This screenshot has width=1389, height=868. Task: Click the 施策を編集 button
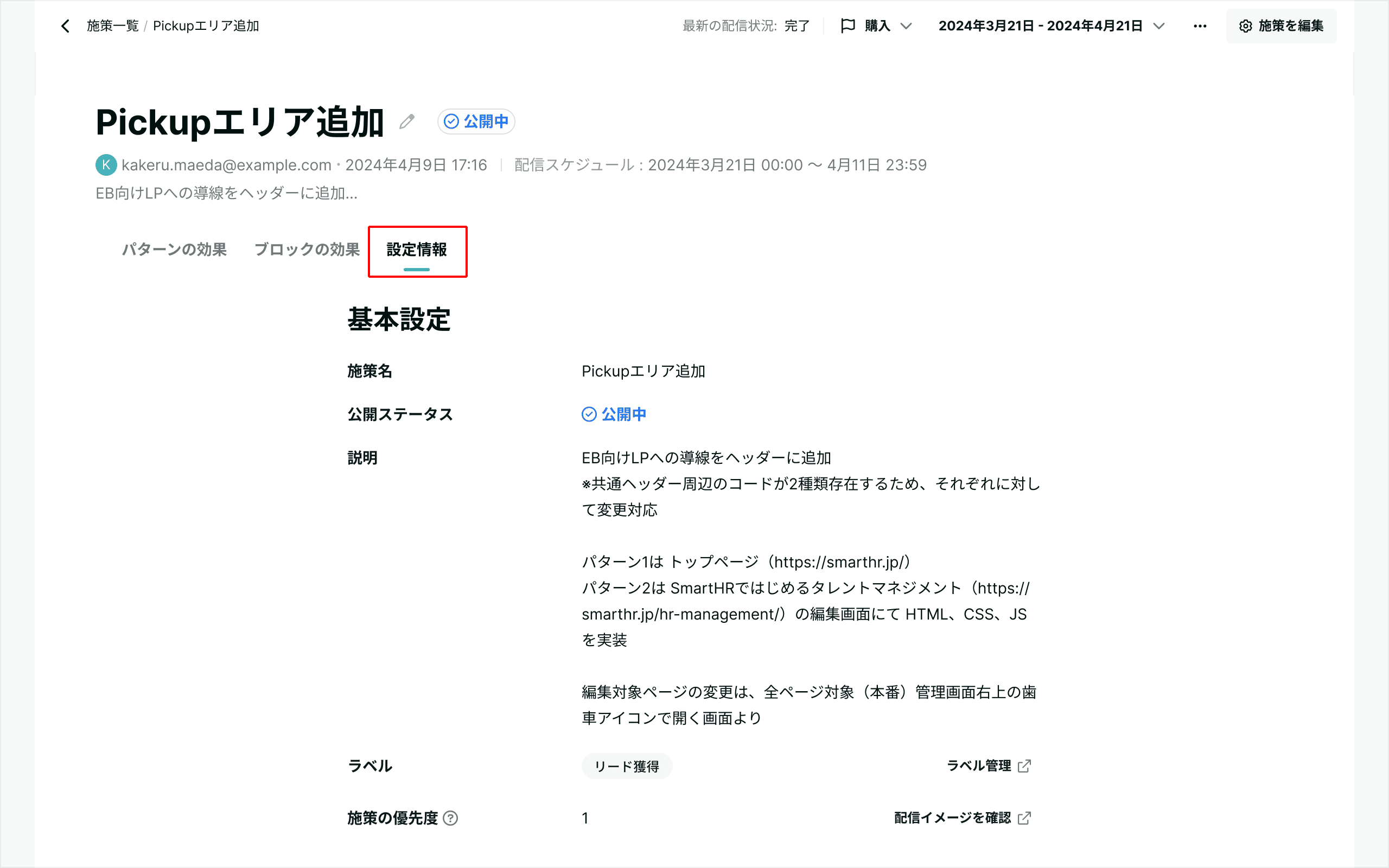1281,26
